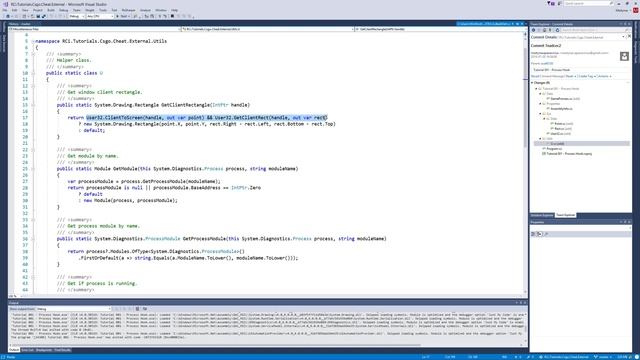Click the Alphabetical sort icon in Properties

click(x=539, y=234)
